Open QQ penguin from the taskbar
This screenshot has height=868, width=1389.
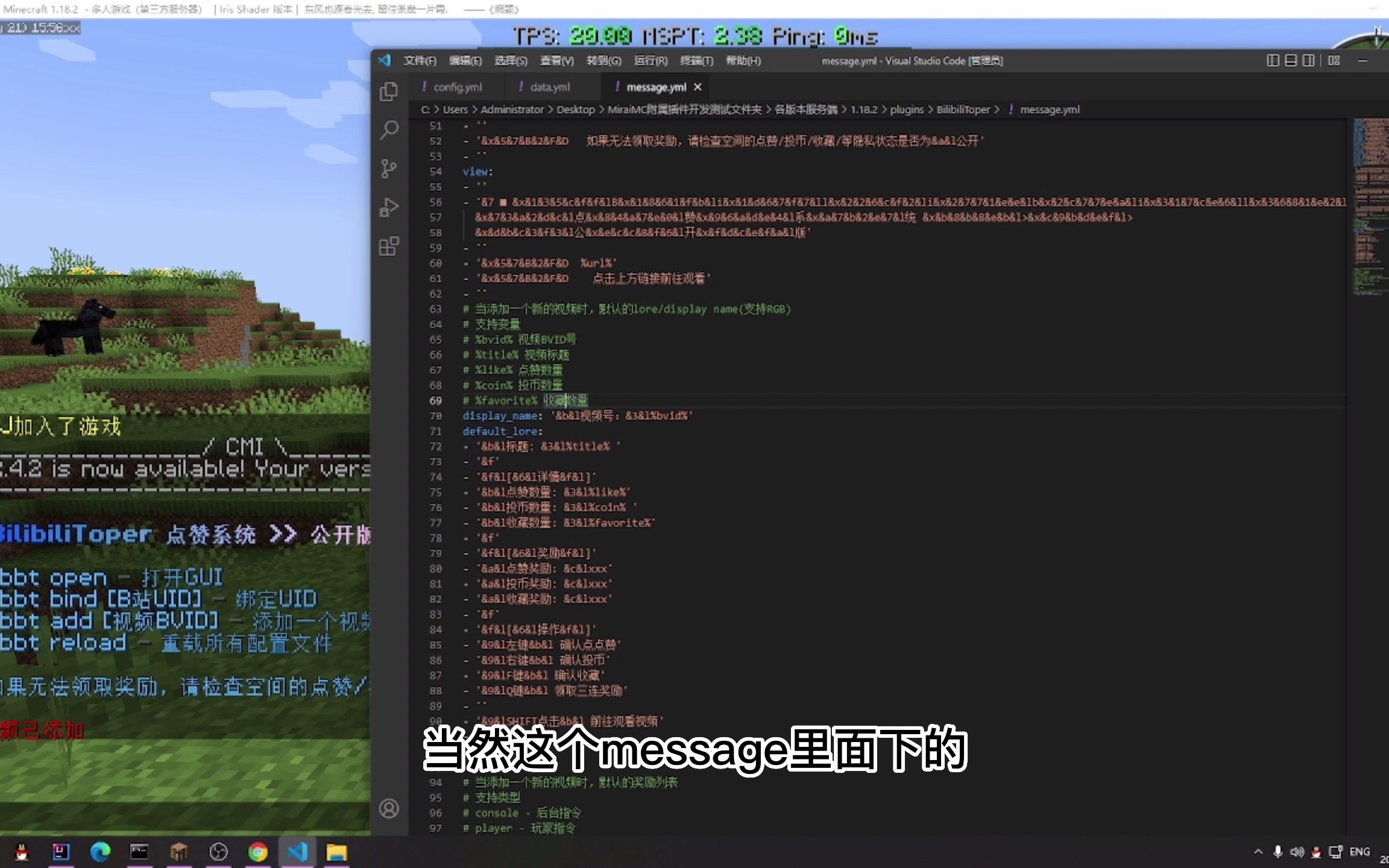[22, 852]
